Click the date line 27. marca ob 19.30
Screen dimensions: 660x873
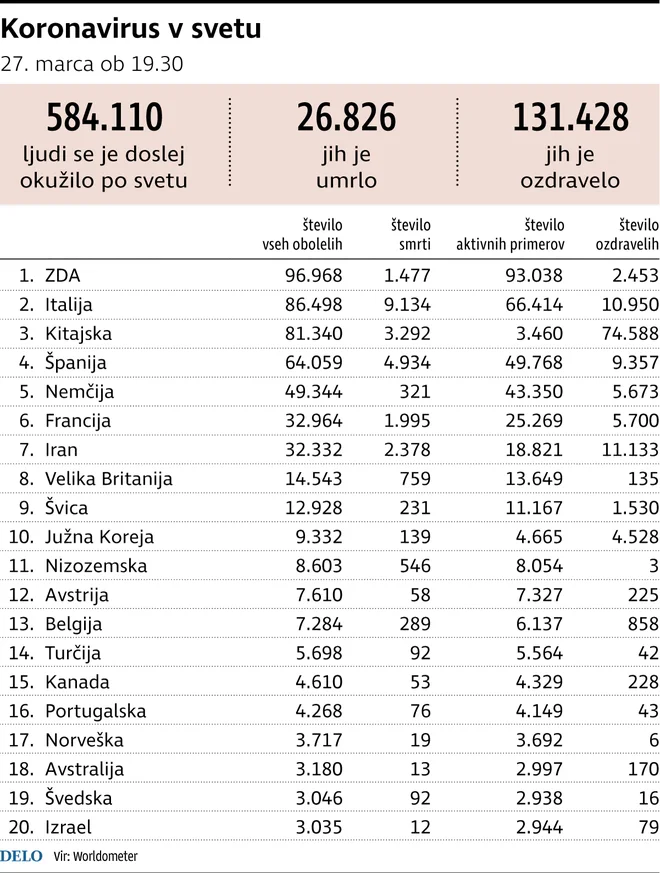pyautogui.click(x=91, y=64)
